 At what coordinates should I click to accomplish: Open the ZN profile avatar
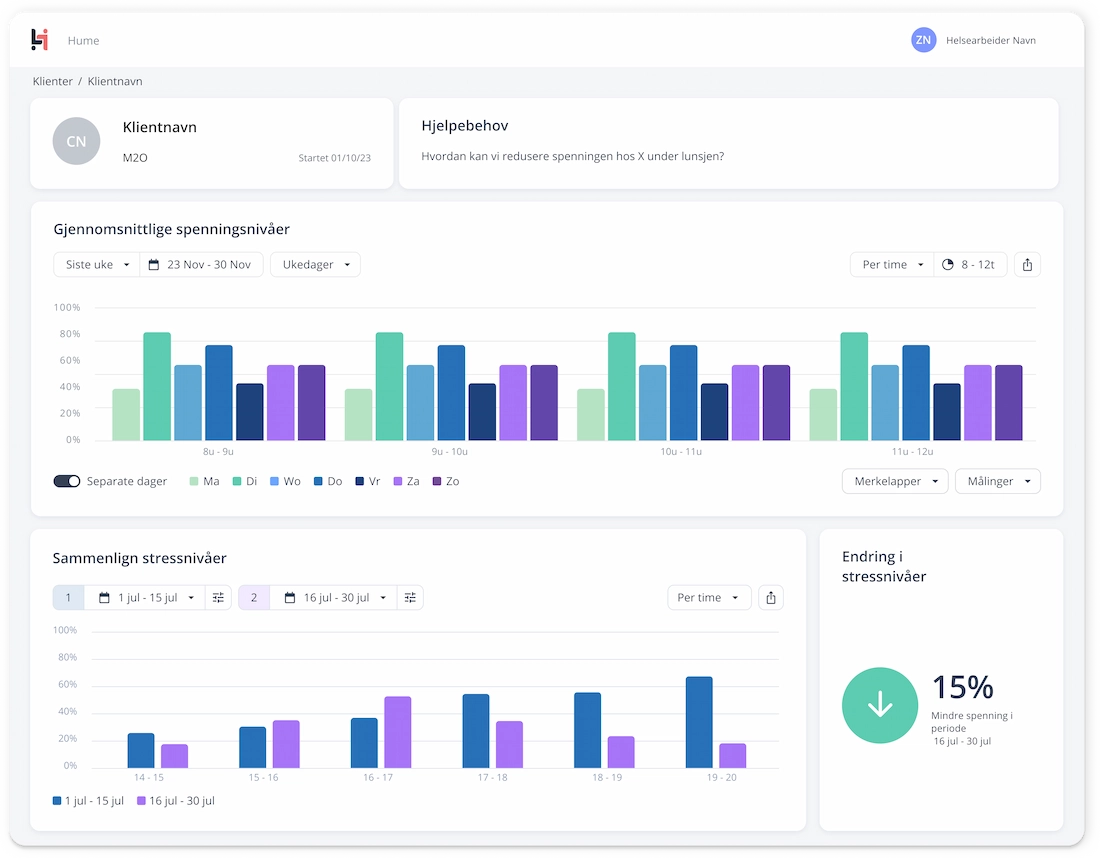click(x=923, y=40)
